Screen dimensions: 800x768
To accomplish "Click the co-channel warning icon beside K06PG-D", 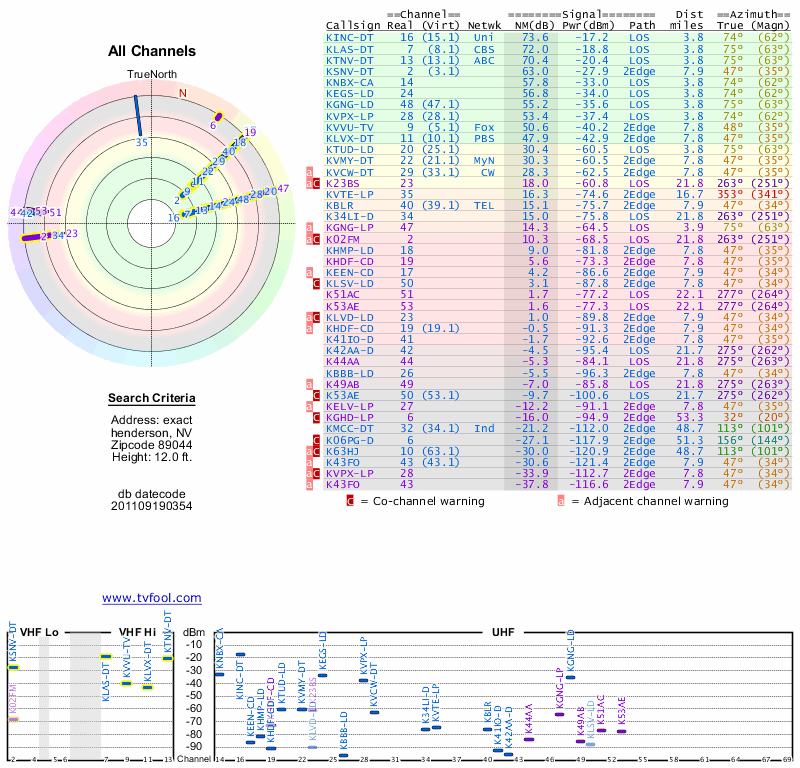I will (x=317, y=440).
